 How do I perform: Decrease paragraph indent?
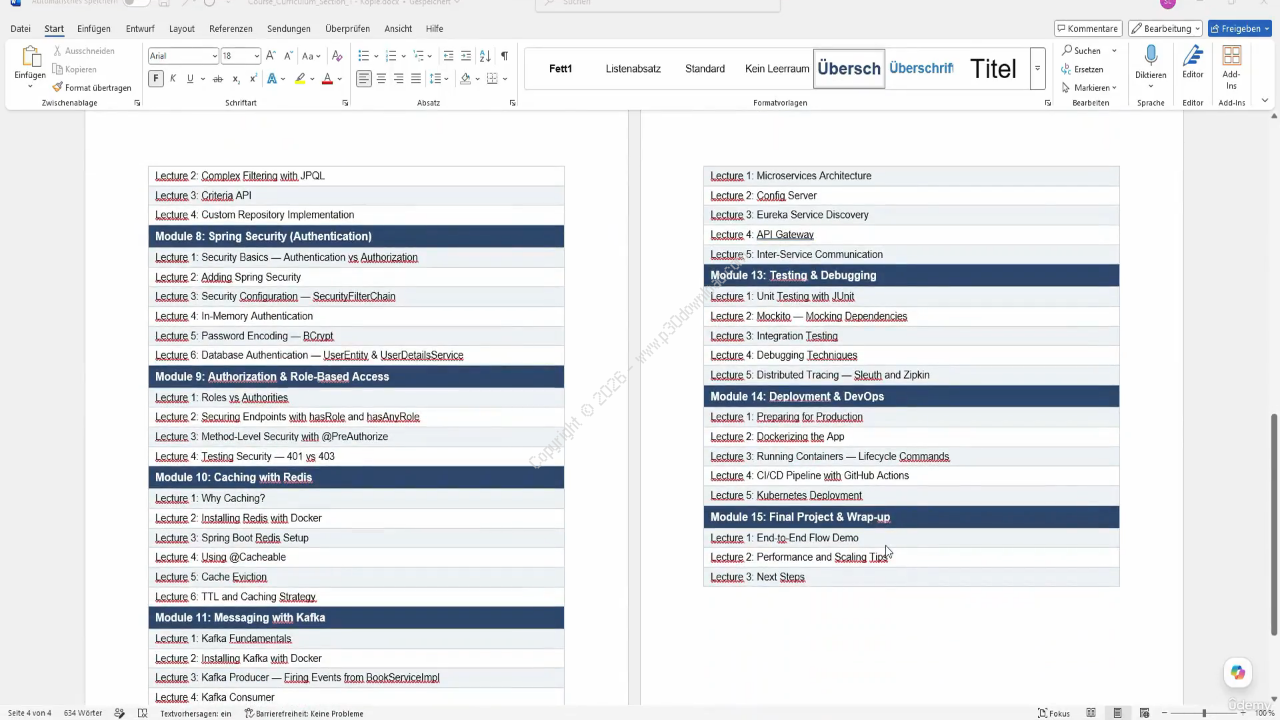pos(448,56)
